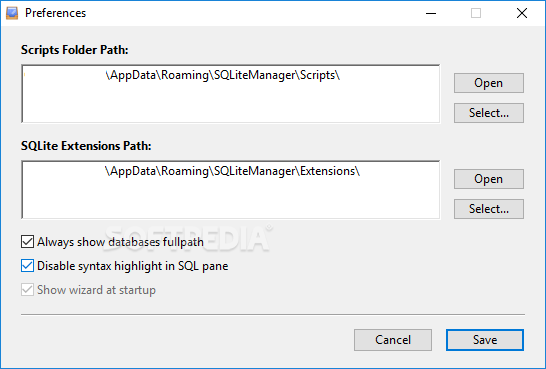The height and width of the screenshot is (369, 546).
Task: Cancel the preference changes
Action: point(393,340)
